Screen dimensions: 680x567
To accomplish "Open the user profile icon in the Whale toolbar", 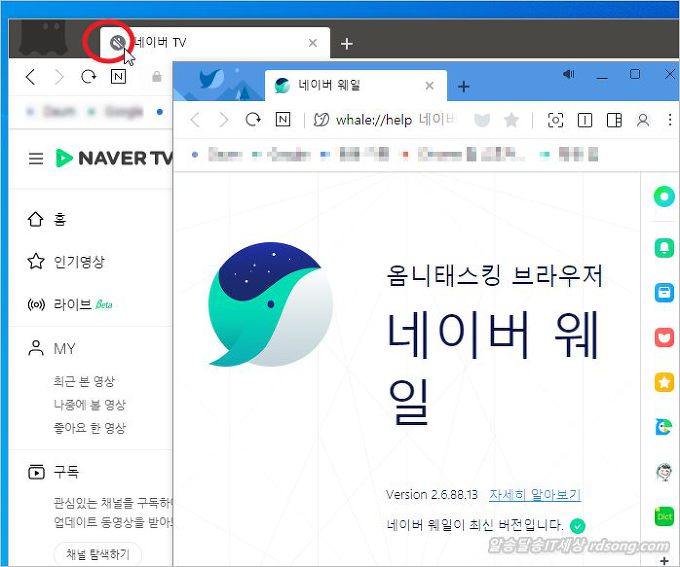I will coord(643,120).
